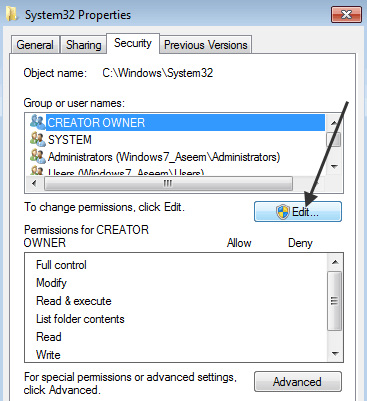Click the SYSTEM user group icon

[x=37, y=139]
